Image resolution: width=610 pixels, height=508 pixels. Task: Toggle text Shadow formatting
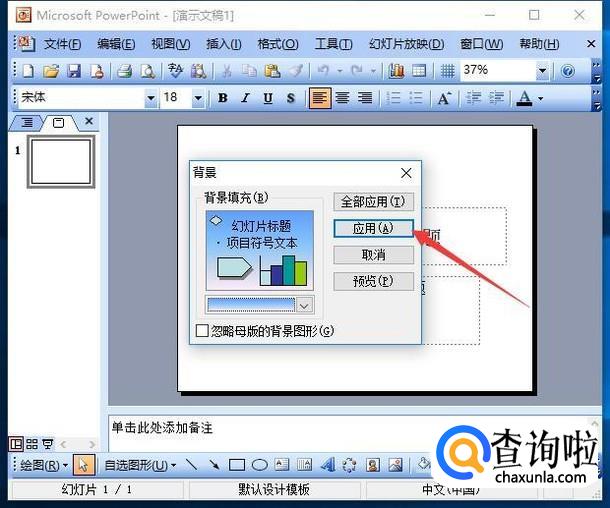[291, 98]
